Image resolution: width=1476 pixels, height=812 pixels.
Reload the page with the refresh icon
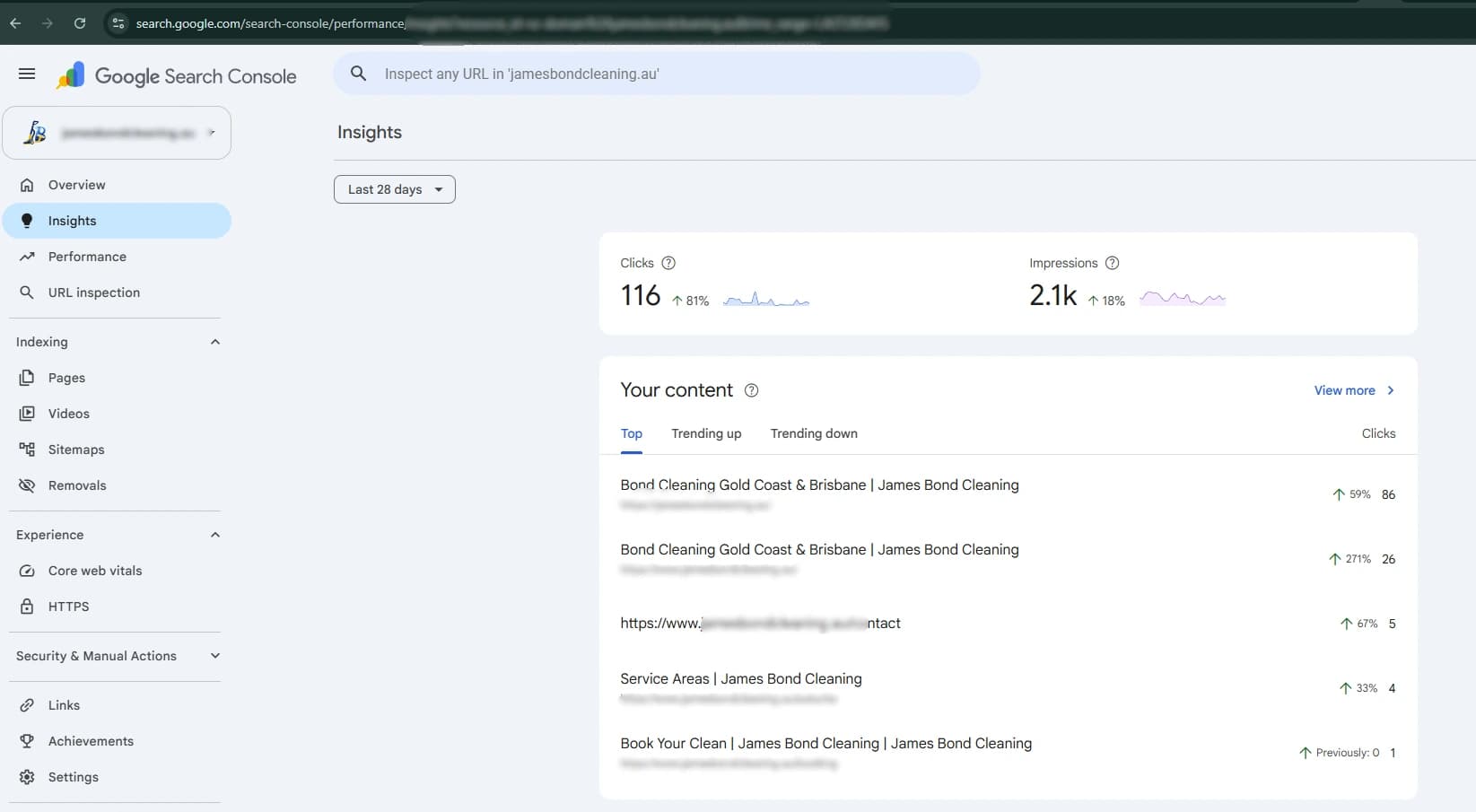pos(80,23)
